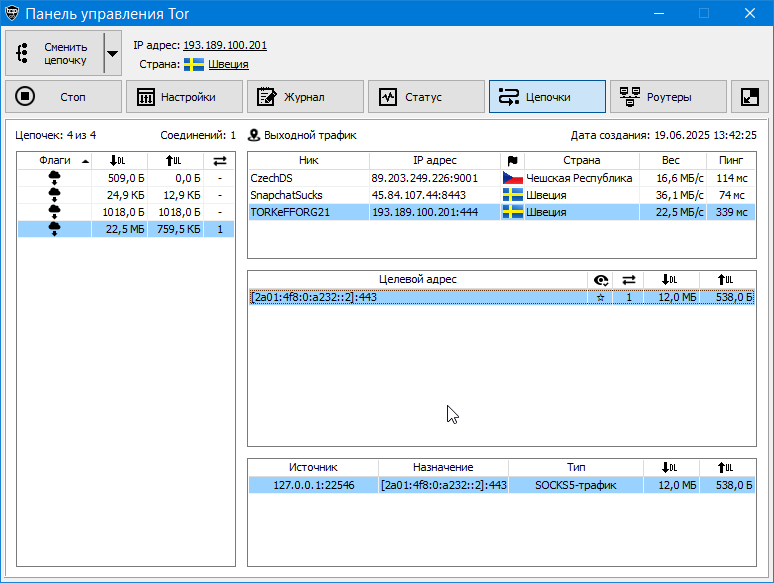The height and width of the screenshot is (583, 774).
Task: Sort target addresses by download icon header
Action: [670, 280]
